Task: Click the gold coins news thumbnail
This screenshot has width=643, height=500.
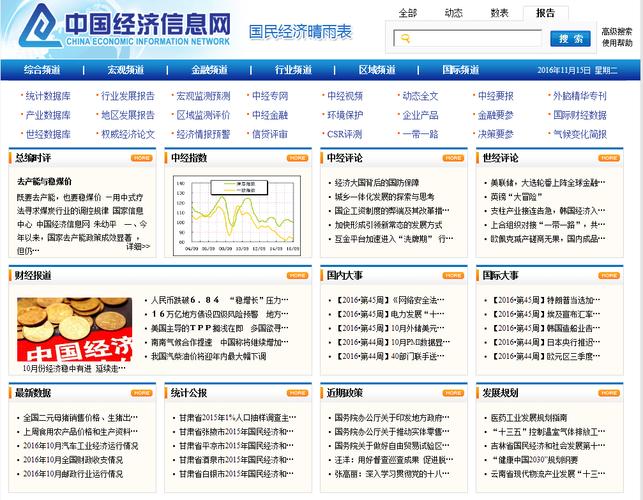Action: coord(75,329)
